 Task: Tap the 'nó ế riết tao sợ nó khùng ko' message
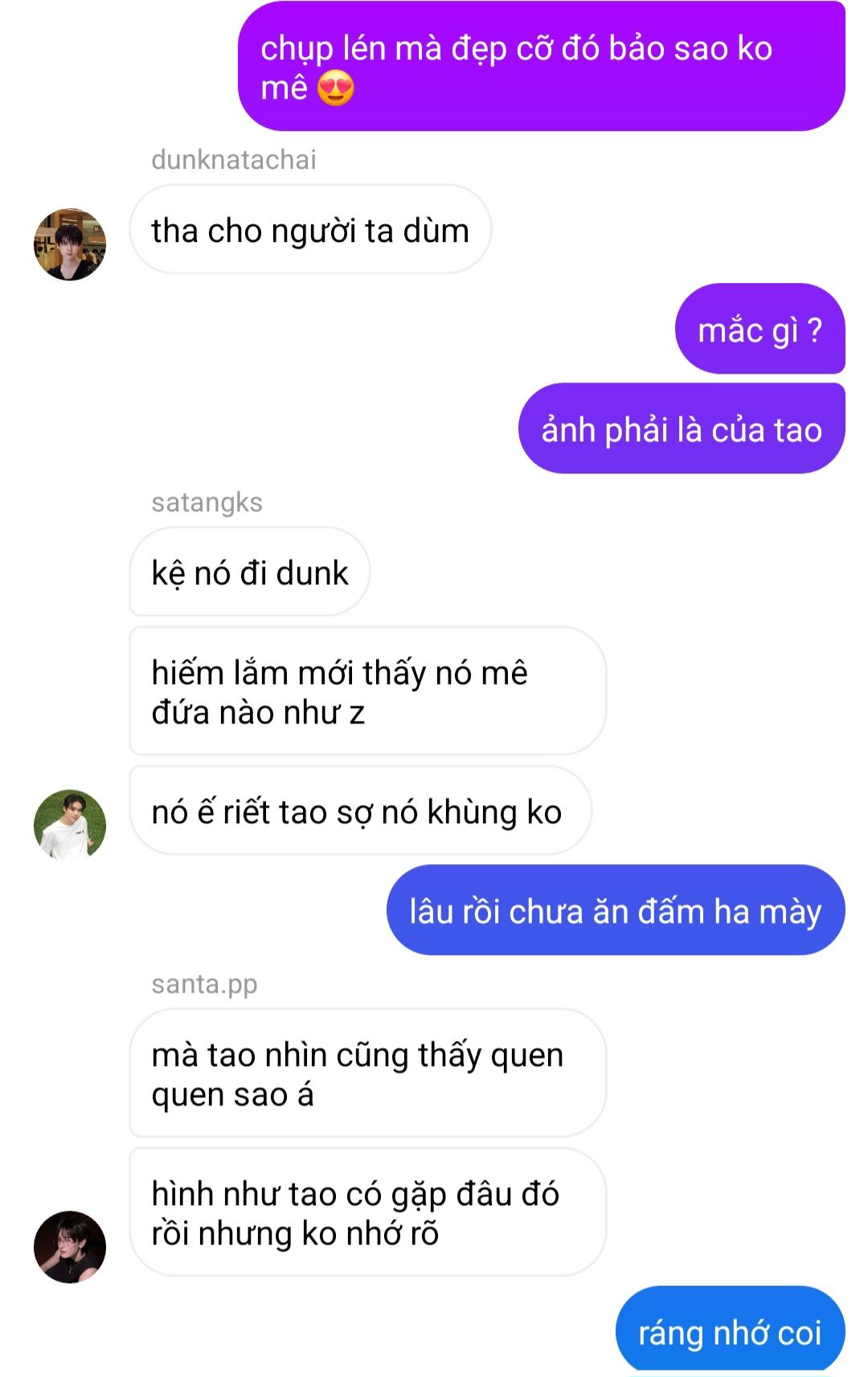[x=360, y=811]
